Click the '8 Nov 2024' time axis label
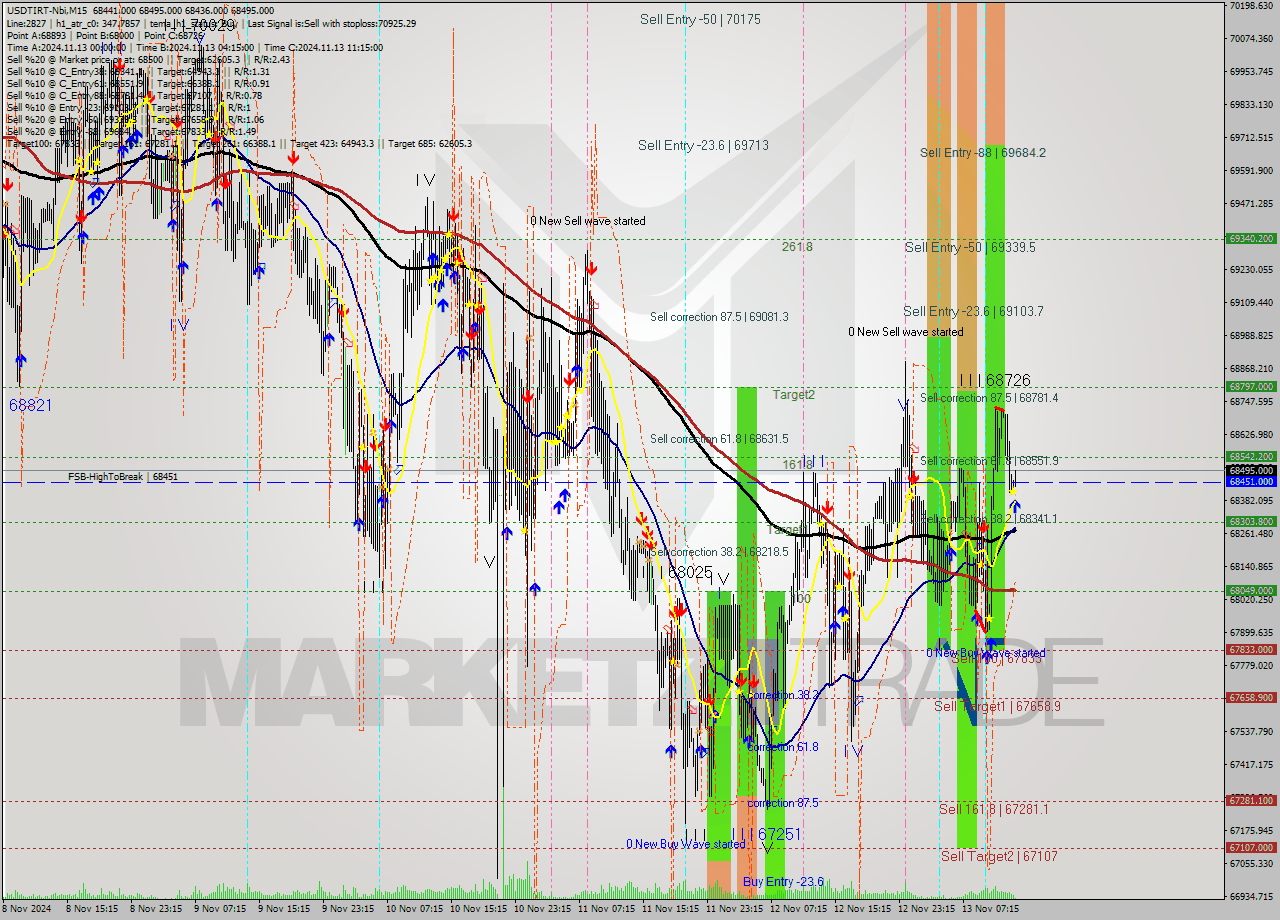This screenshot has width=1280, height=920. [x=27, y=909]
